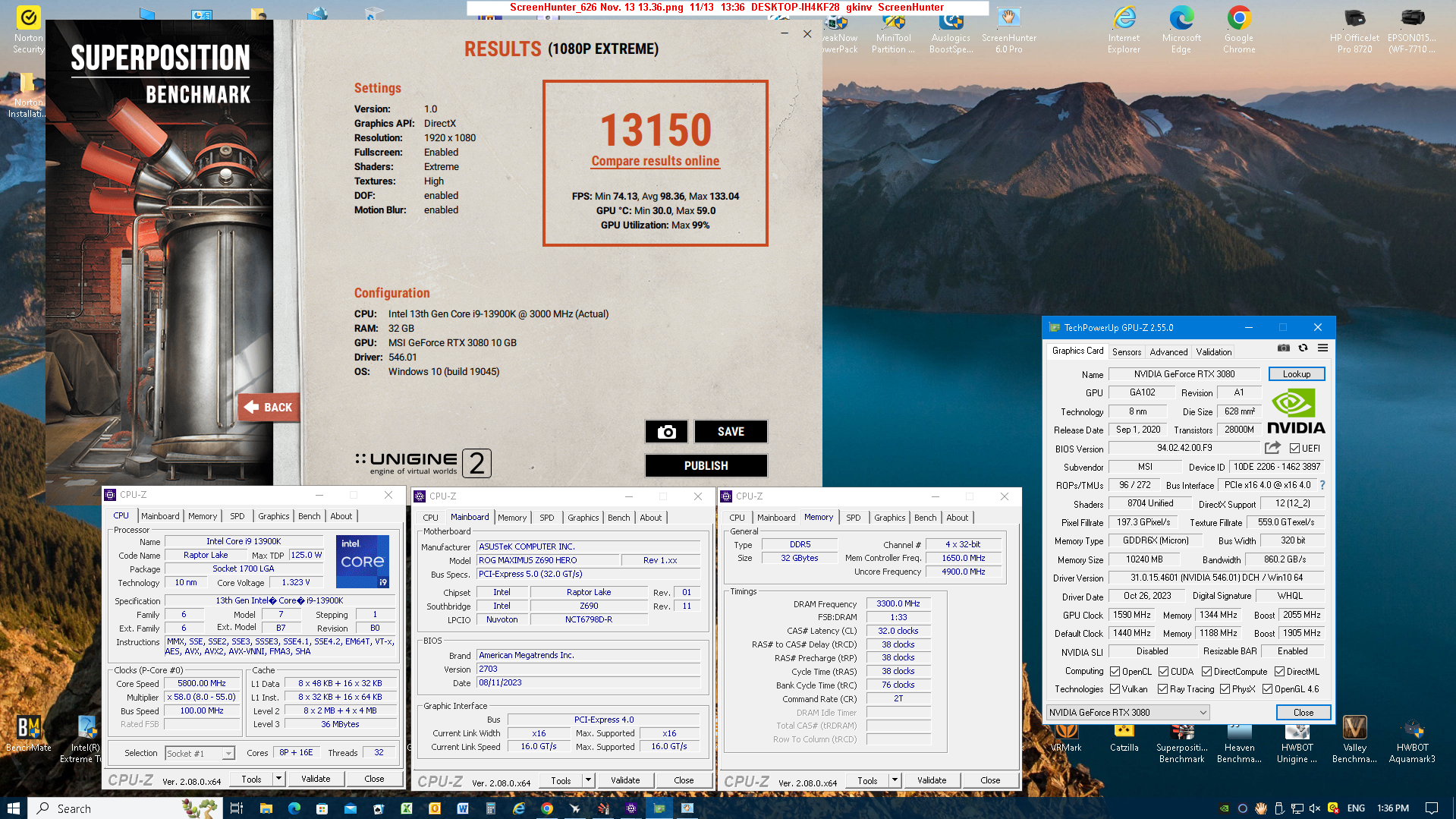Viewport: 1456px width, 819px height.
Task: Click the Close button in GPU-Z
Action: click(1303, 712)
